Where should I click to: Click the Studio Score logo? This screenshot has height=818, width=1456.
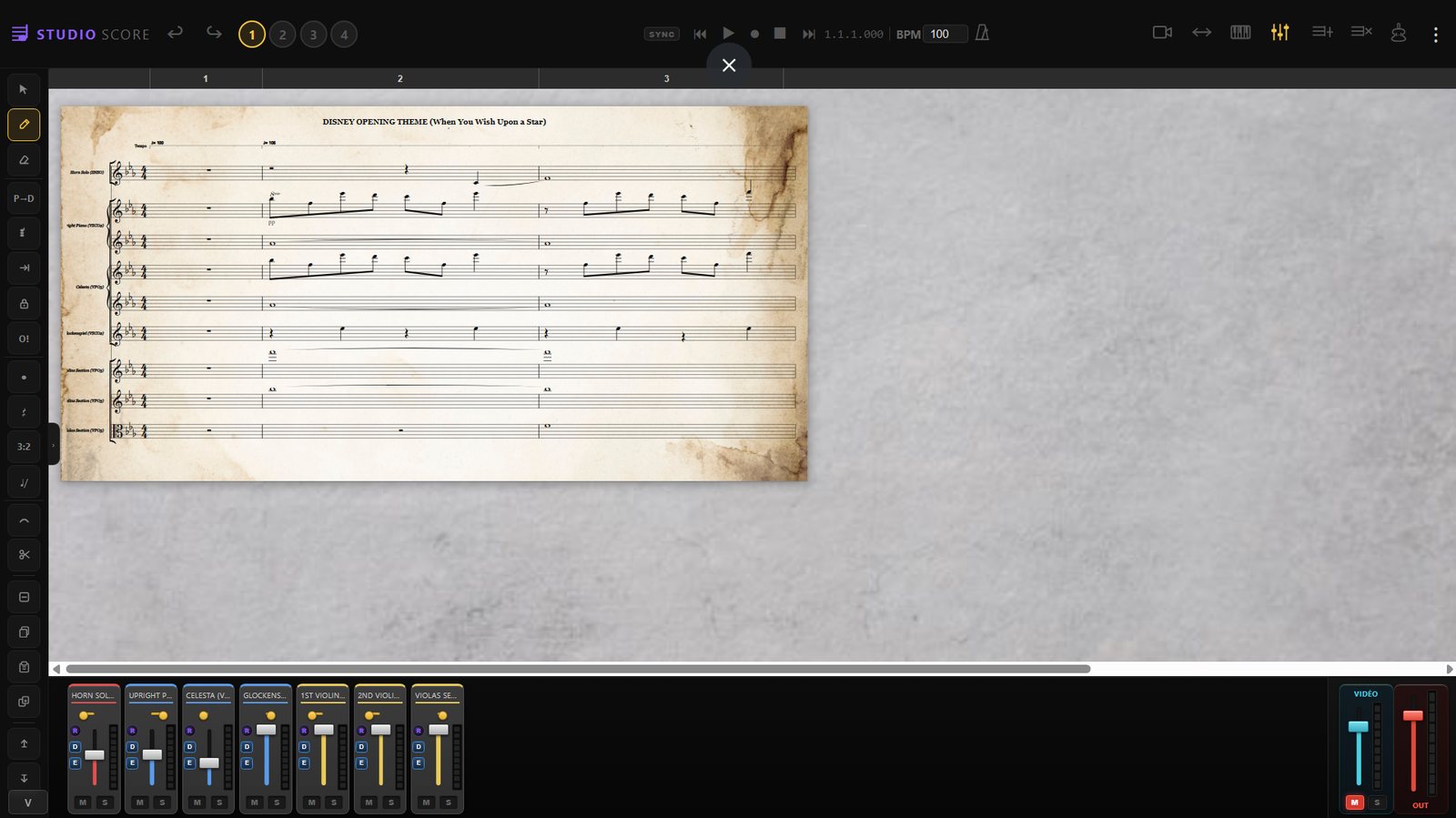80,34
